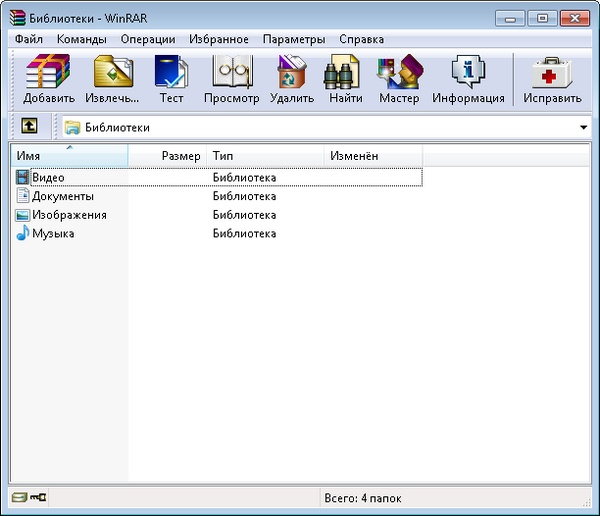Click the key password icon in status bar
Image resolution: width=600 pixels, height=516 pixels.
38,497
